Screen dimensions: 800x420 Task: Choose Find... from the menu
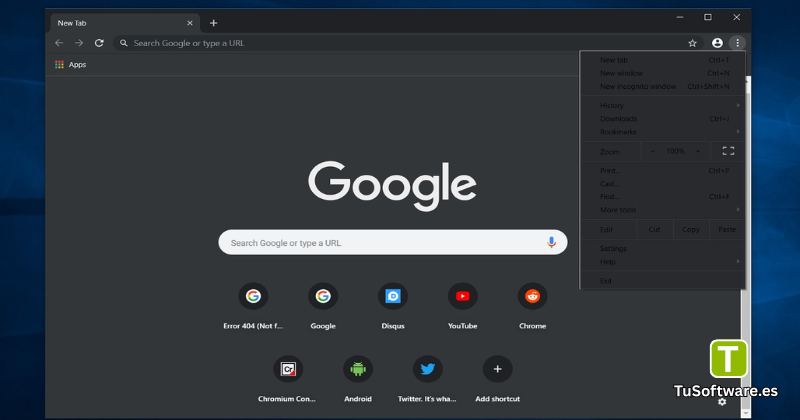pyautogui.click(x=662, y=196)
